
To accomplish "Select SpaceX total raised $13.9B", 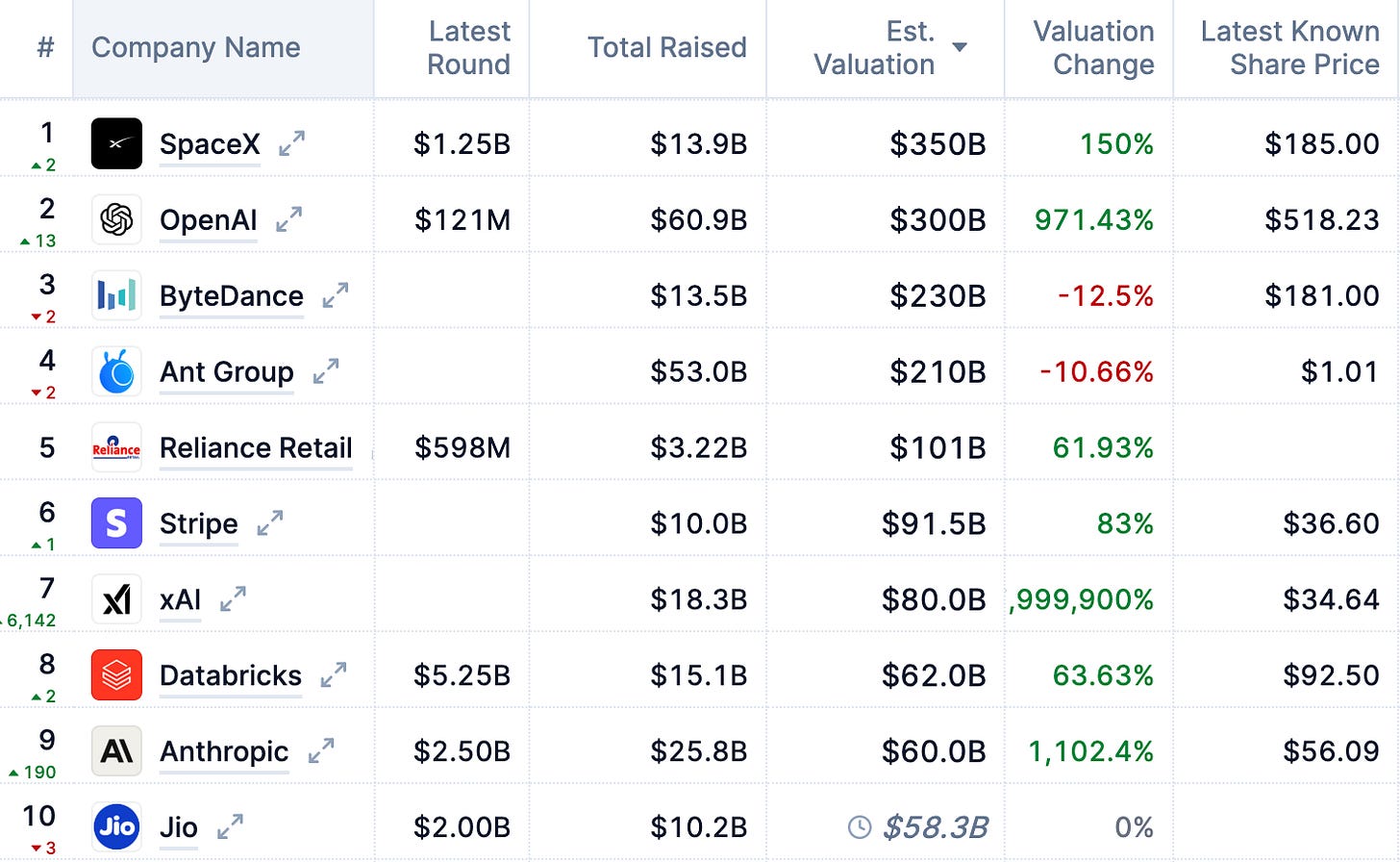I will [699, 144].
